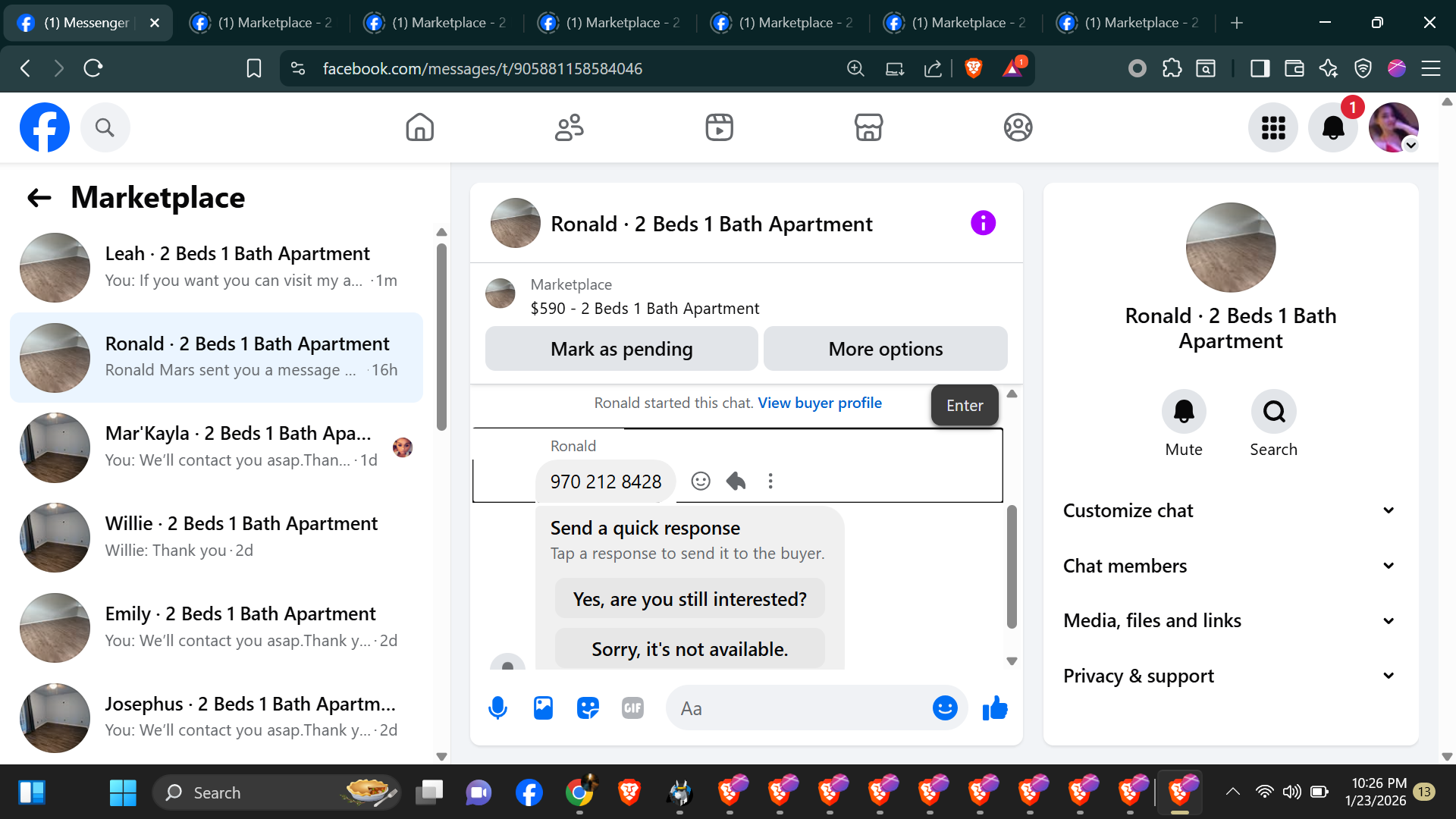This screenshot has height=819, width=1456.
Task: Open conversation information purple icon
Action: pos(983,224)
